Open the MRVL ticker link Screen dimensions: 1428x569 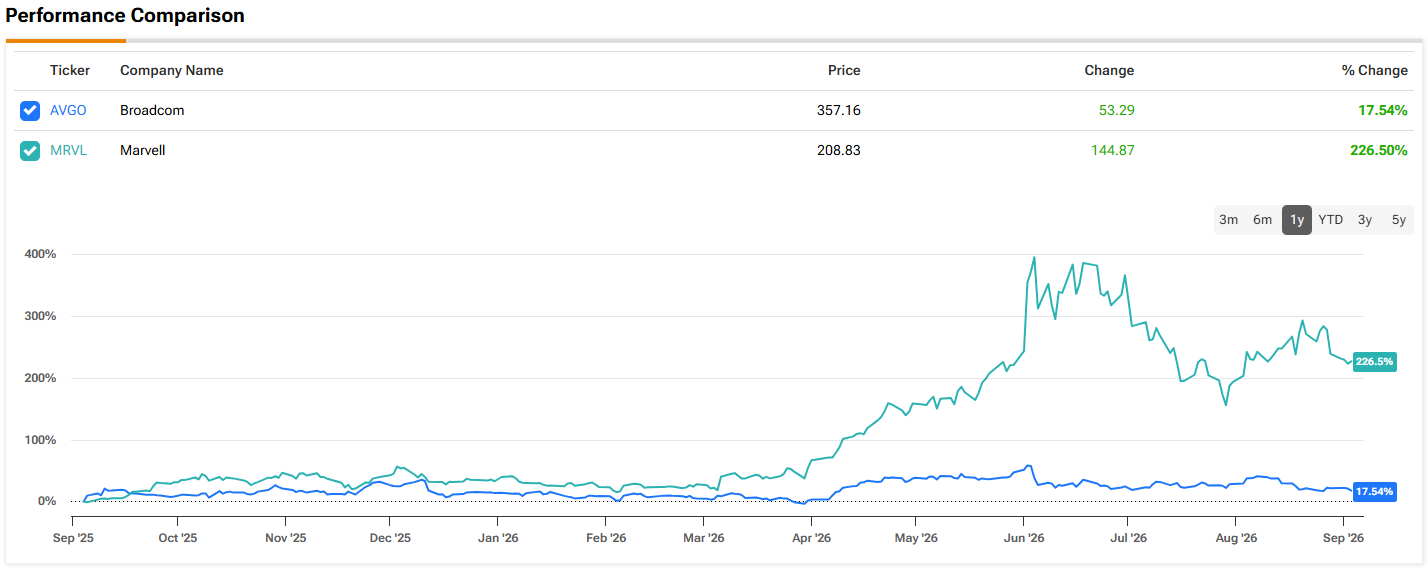69,151
